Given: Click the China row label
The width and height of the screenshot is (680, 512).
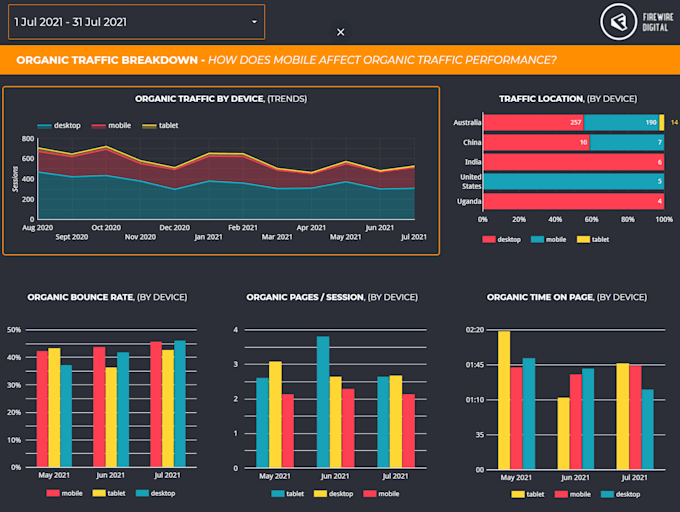Looking at the screenshot, I should tap(472, 142).
